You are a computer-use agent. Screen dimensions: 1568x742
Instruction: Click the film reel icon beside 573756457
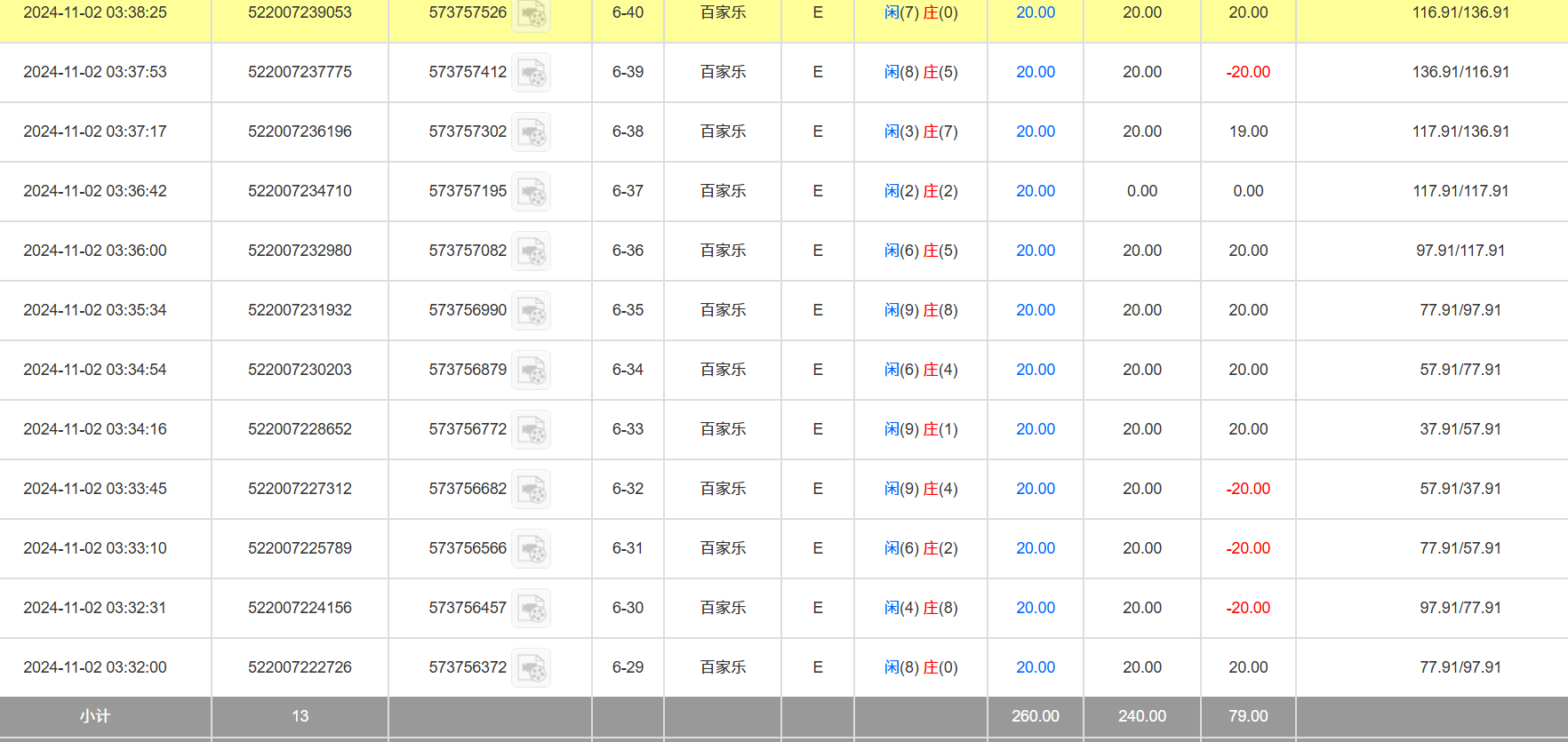point(532,609)
